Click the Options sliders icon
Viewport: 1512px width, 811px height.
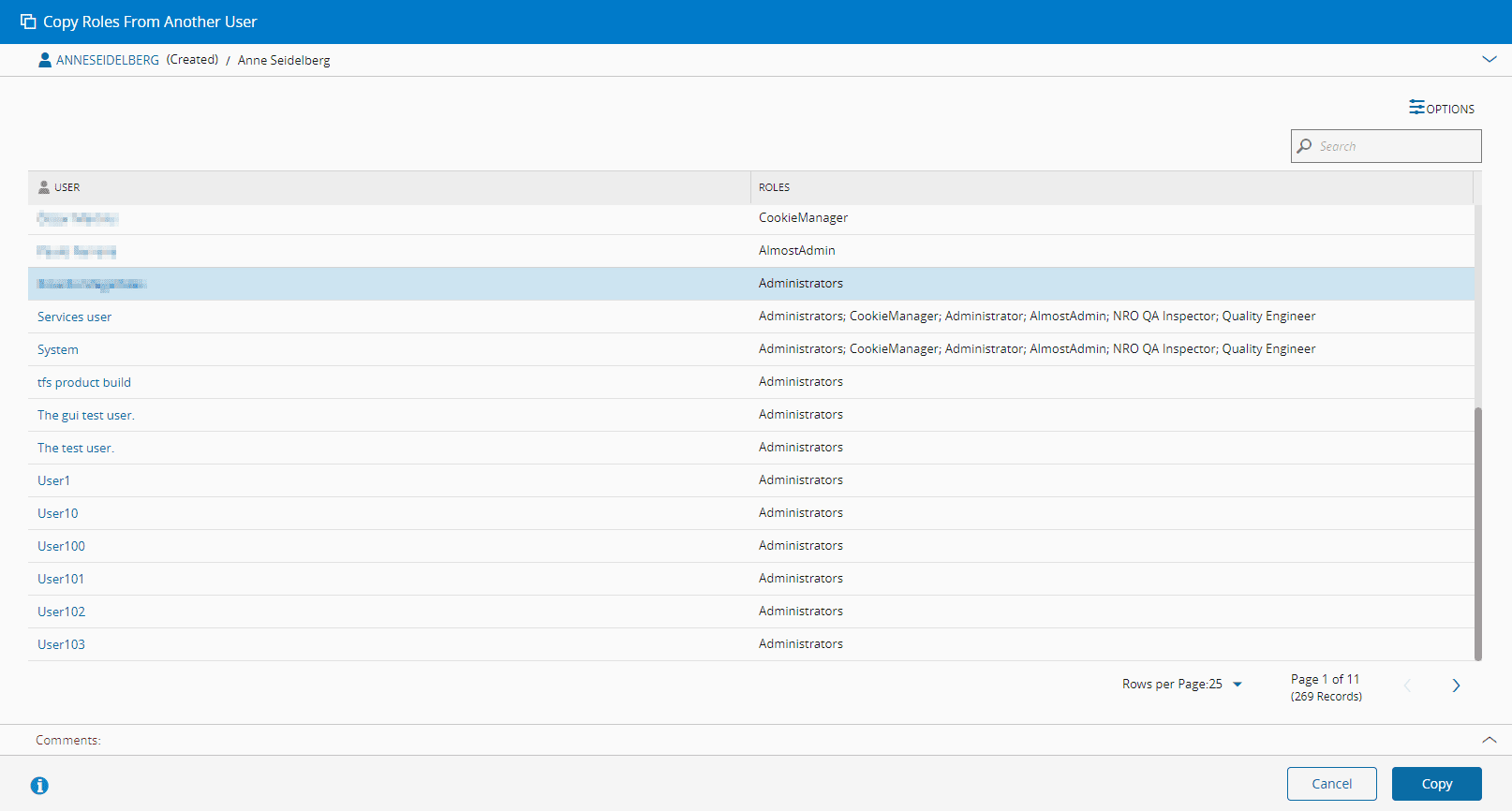point(1416,108)
